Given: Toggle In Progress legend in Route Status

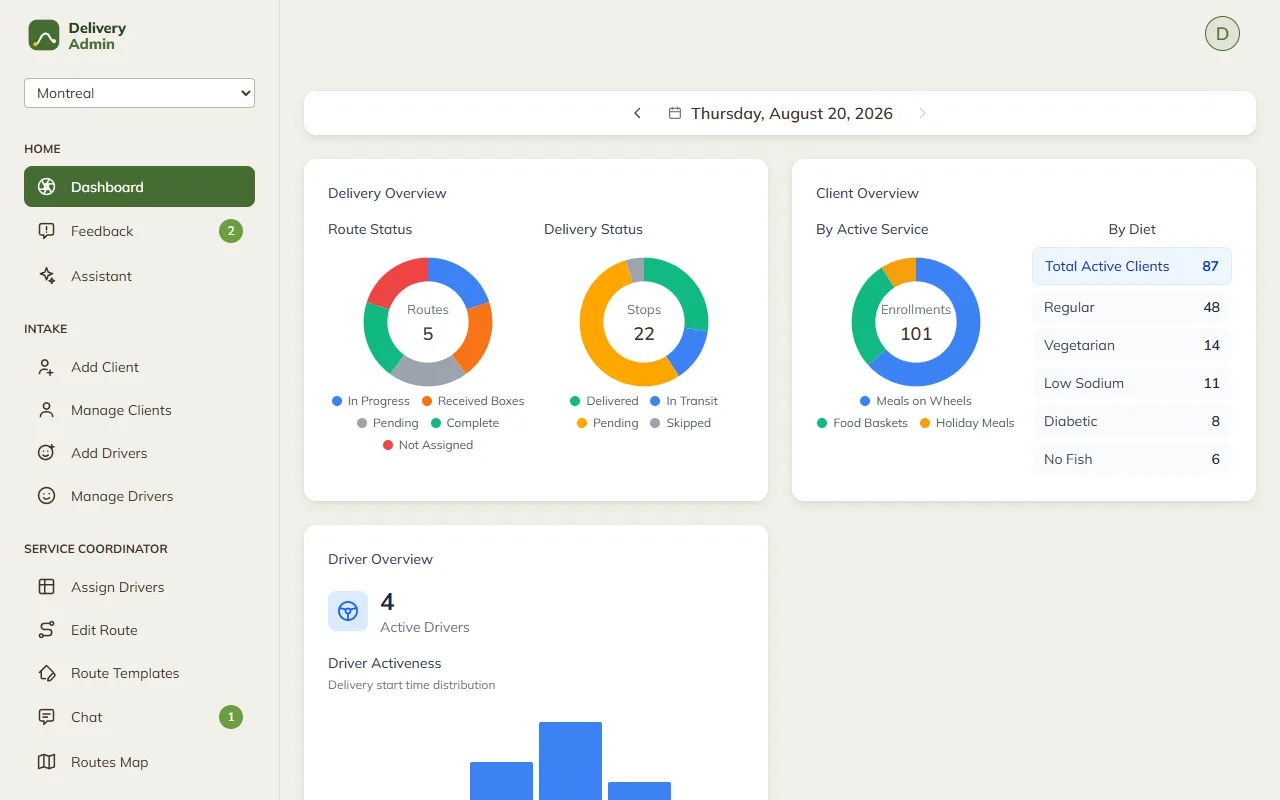Looking at the screenshot, I should (x=371, y=401).
